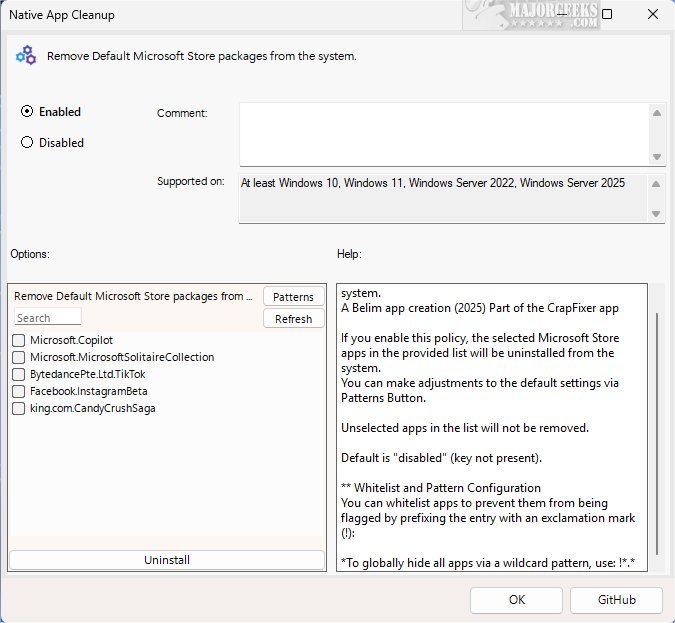The image size is (675, 623).
Task: Open the GitHub button
Action: tap(616, 600)
